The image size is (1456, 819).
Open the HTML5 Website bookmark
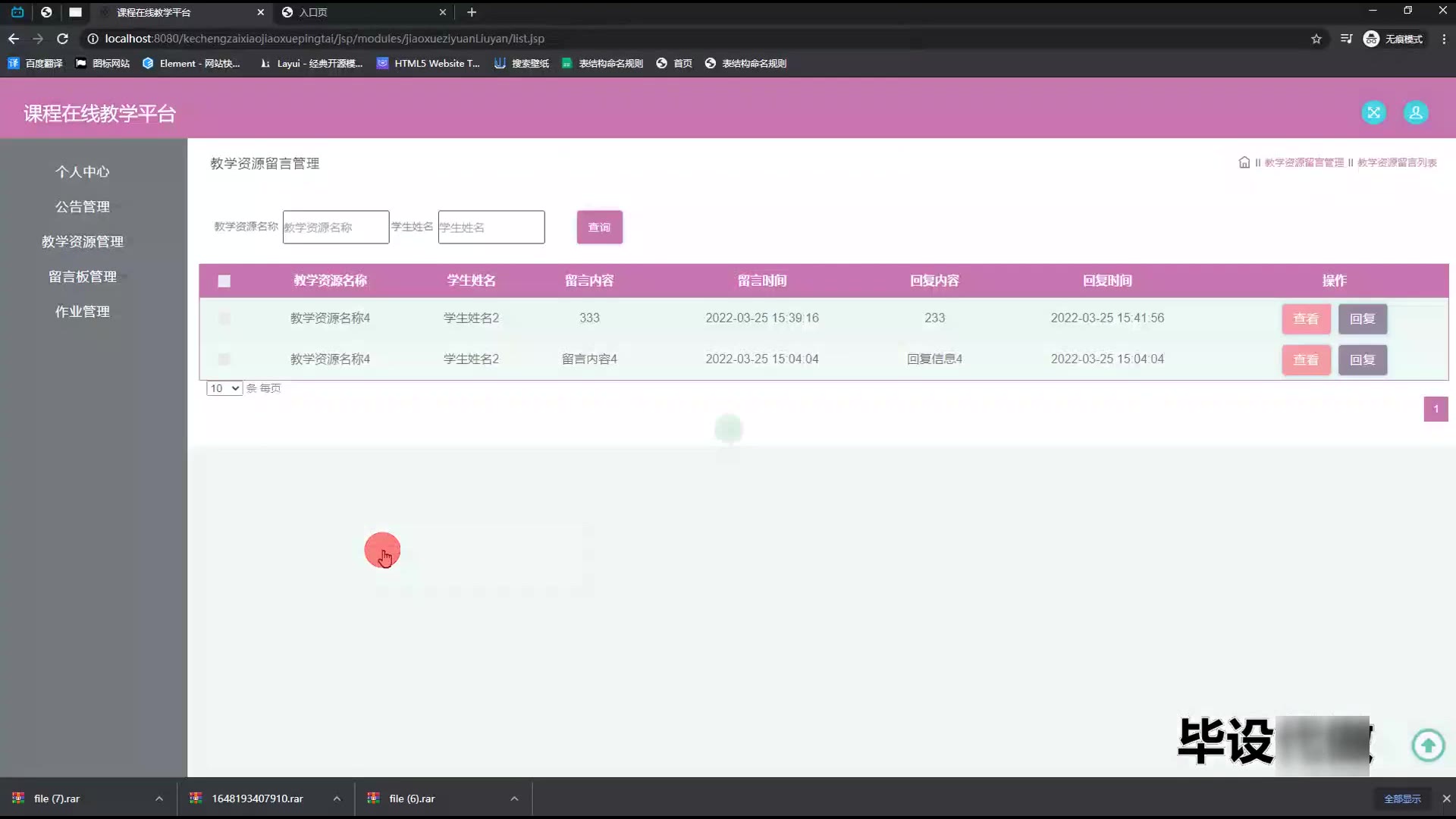[428, 64]
